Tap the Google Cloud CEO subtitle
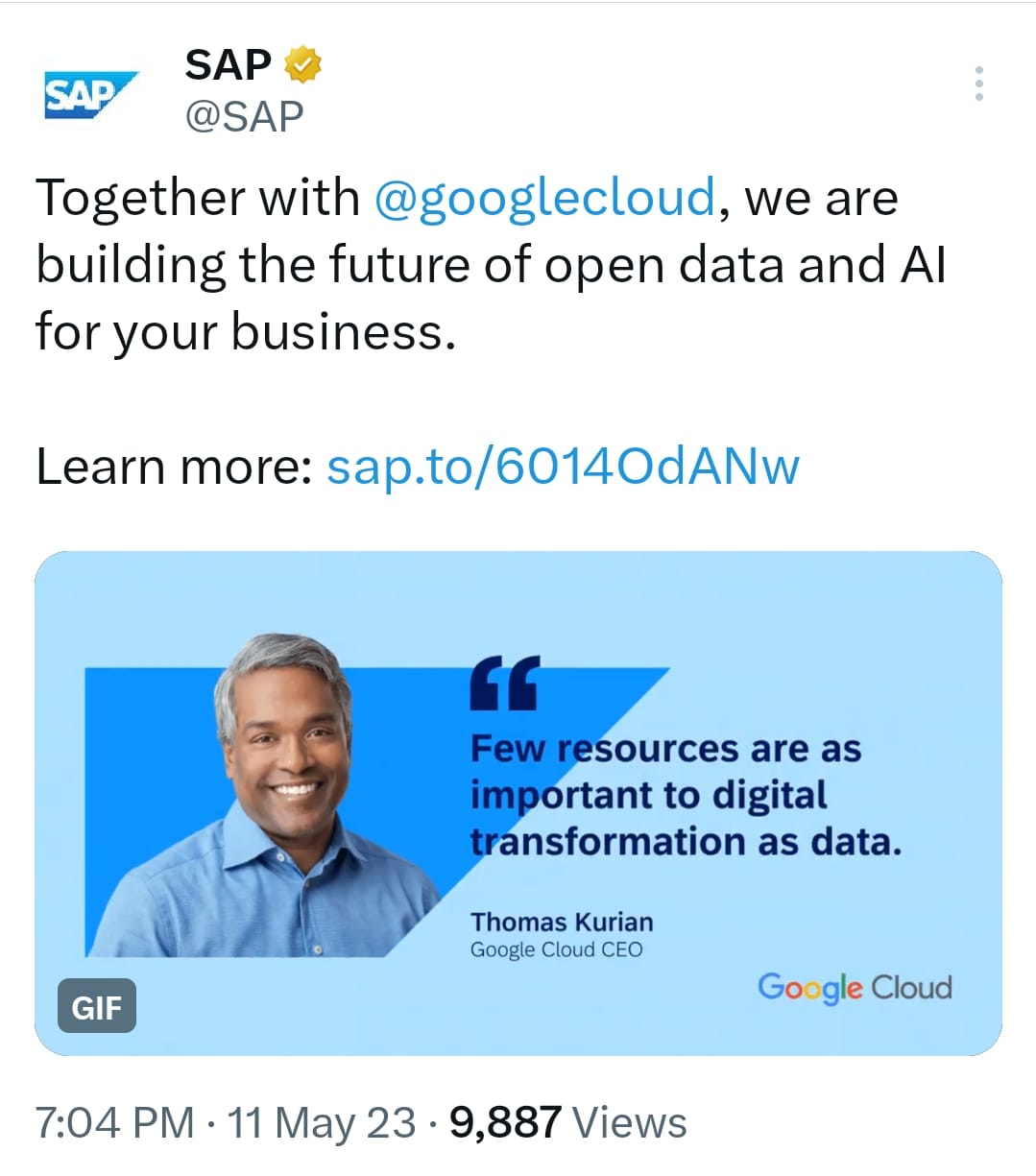This screenshot has width=1036, height=1176. coord(556,950)
